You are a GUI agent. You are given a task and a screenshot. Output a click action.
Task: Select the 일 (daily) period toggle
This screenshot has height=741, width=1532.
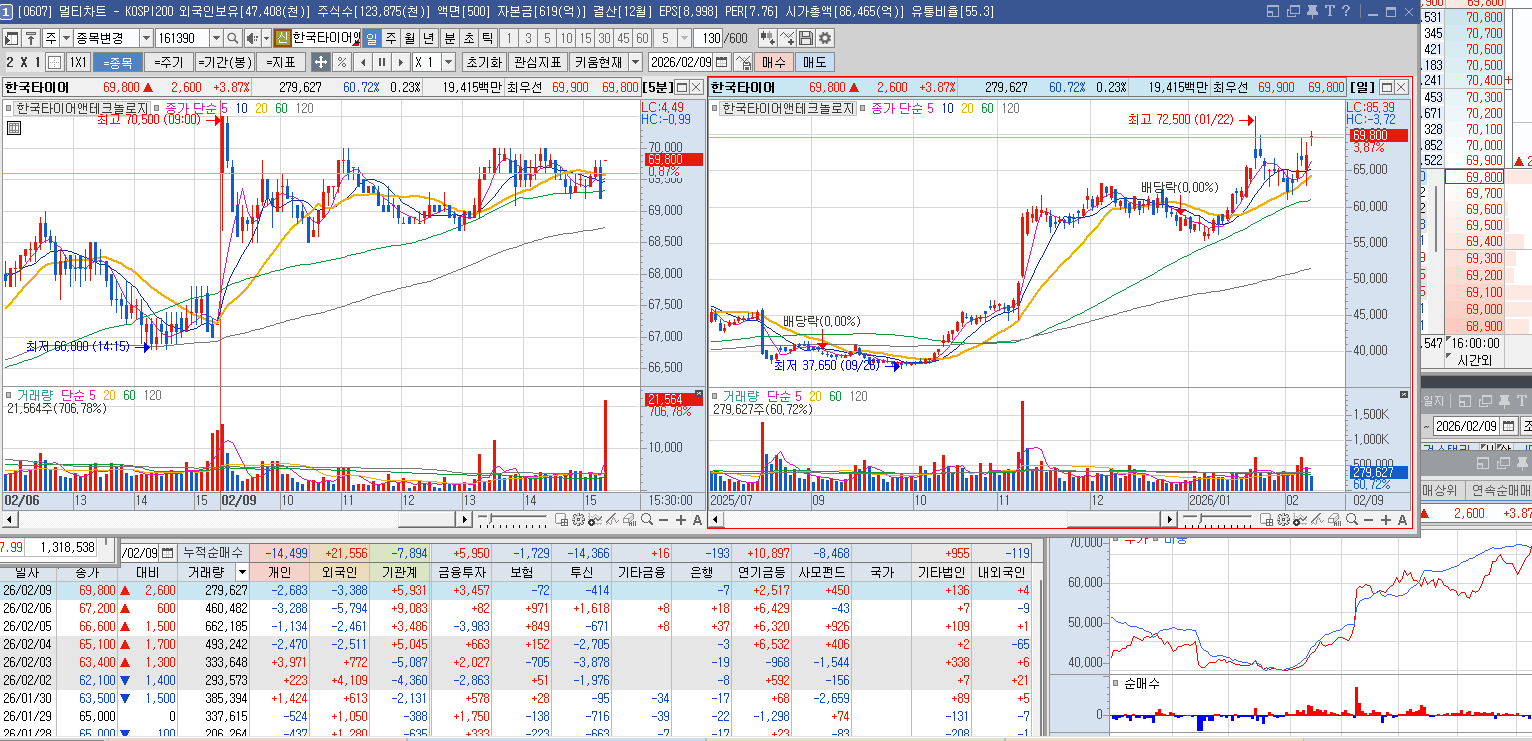(371, 38)
